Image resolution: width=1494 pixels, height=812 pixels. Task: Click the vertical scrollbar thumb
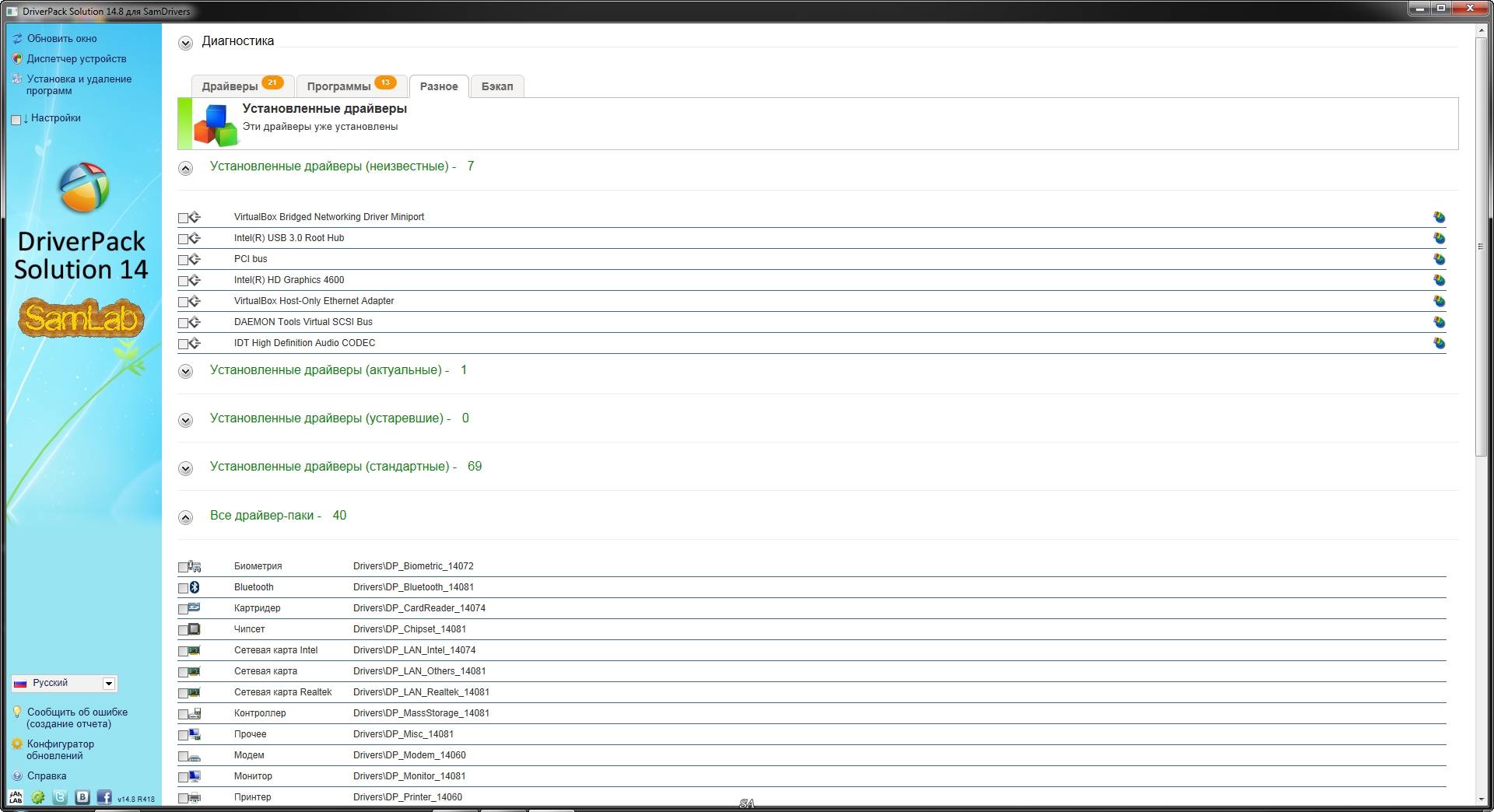(x=1481, y=247)
